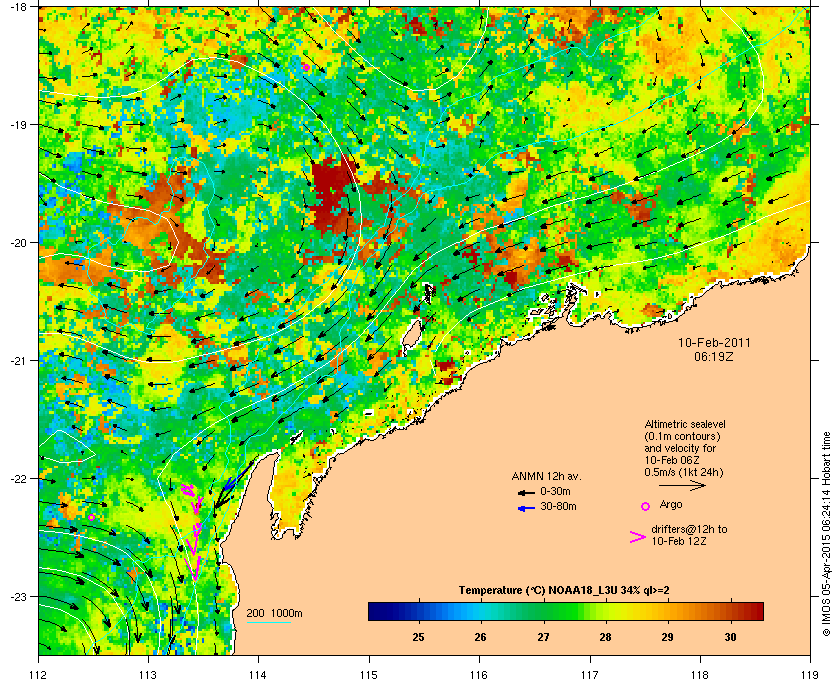Click the 0.5m/s velocity scale arrow

[682, 486]
